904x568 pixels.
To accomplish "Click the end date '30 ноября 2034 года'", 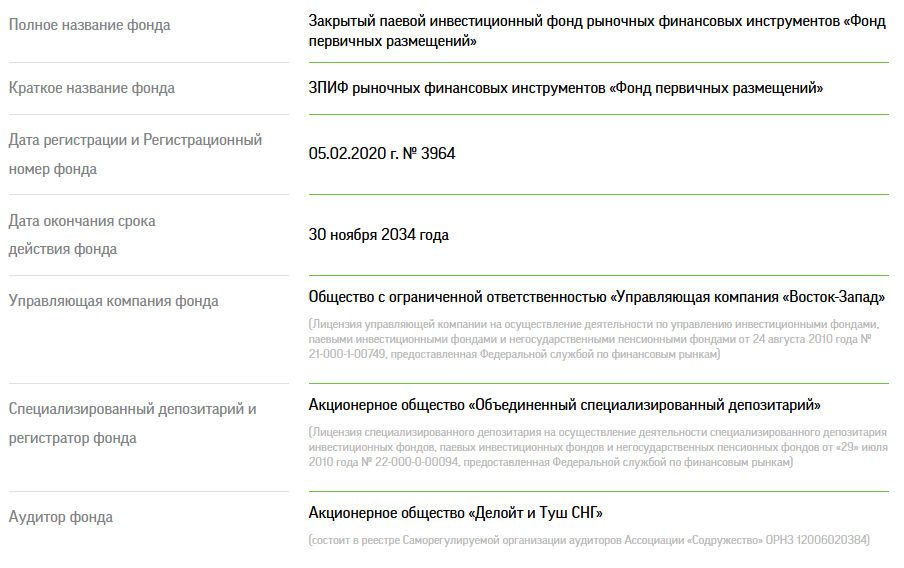I will 378,235.
